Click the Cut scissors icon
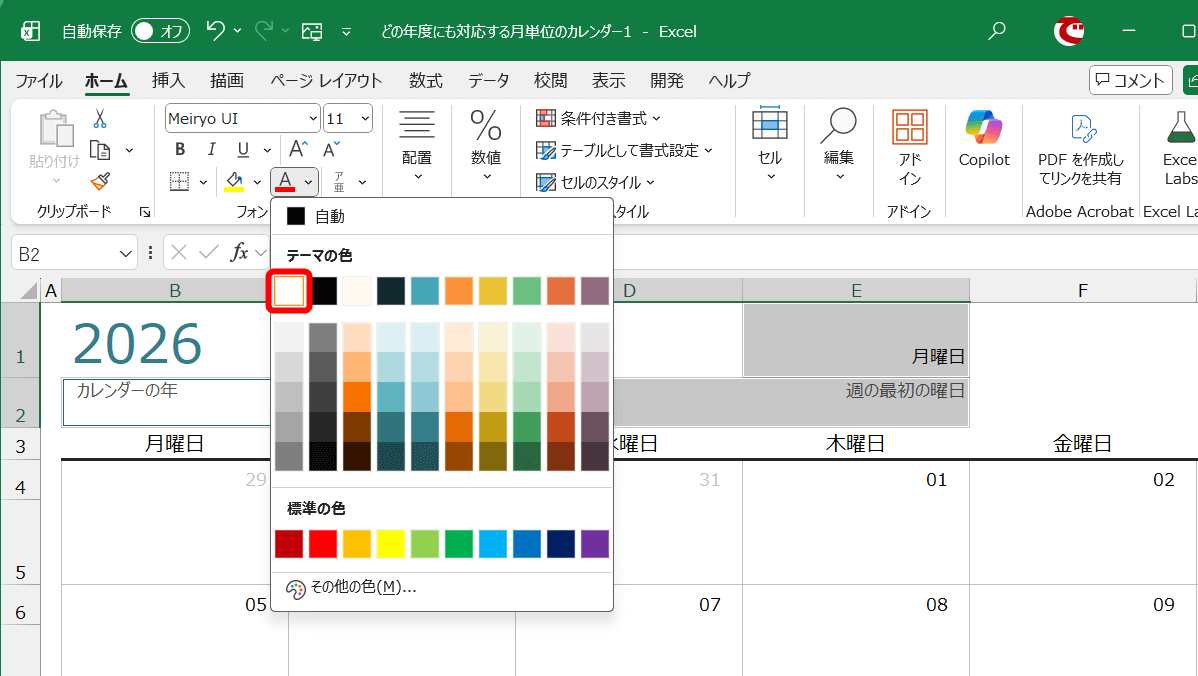Viewport: 1198px width, 676px height. [x=98, y=118]
